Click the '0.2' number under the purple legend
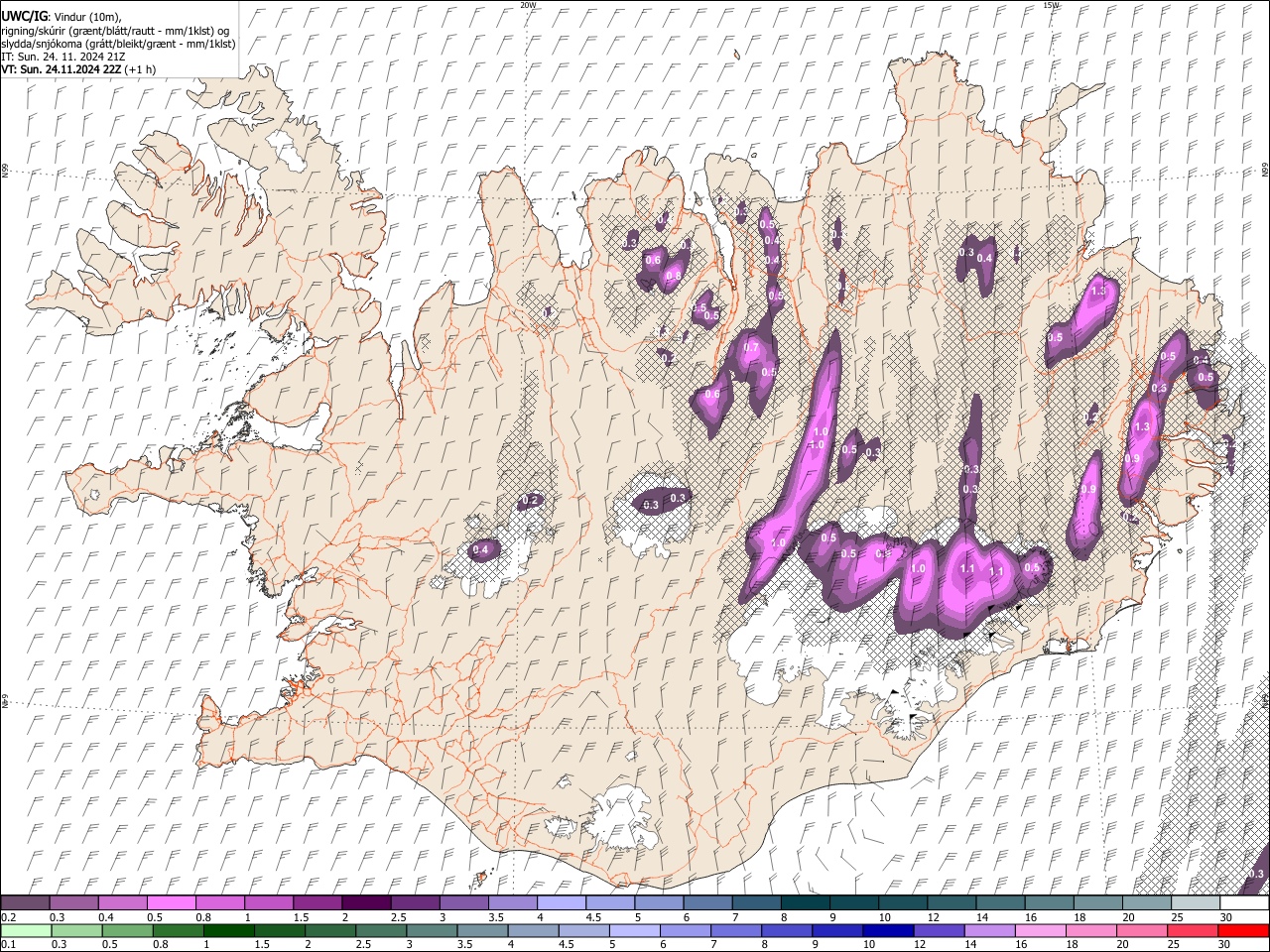This screenshot has width=1270, height=952. coord(7,917)
